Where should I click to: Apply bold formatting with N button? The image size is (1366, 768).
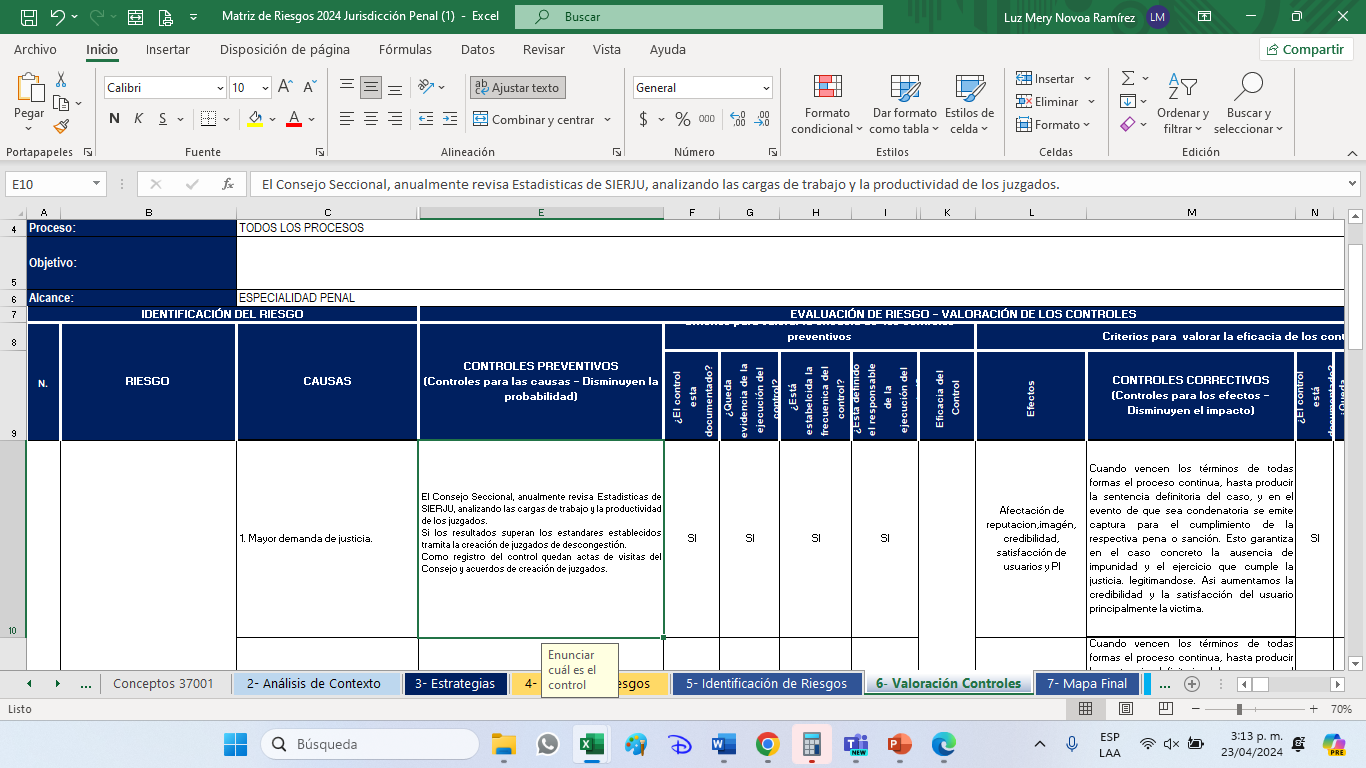114,119
